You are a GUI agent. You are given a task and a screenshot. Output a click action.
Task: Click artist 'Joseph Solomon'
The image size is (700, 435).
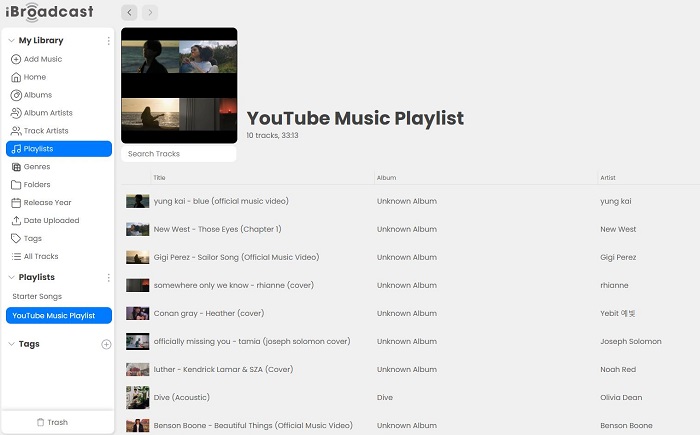[x=631, y=342]
